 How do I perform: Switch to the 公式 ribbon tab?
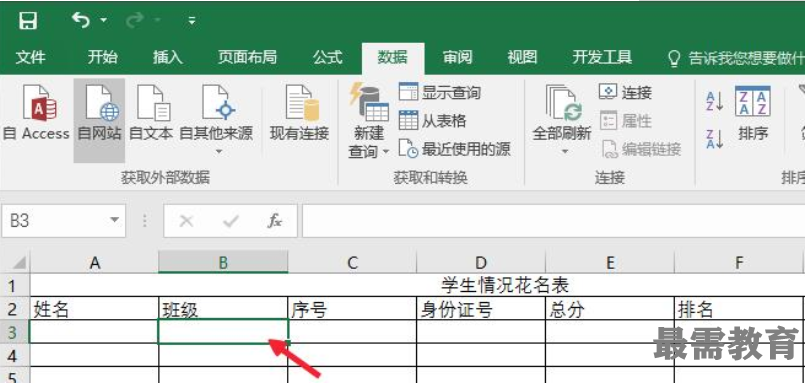[328, 58]
